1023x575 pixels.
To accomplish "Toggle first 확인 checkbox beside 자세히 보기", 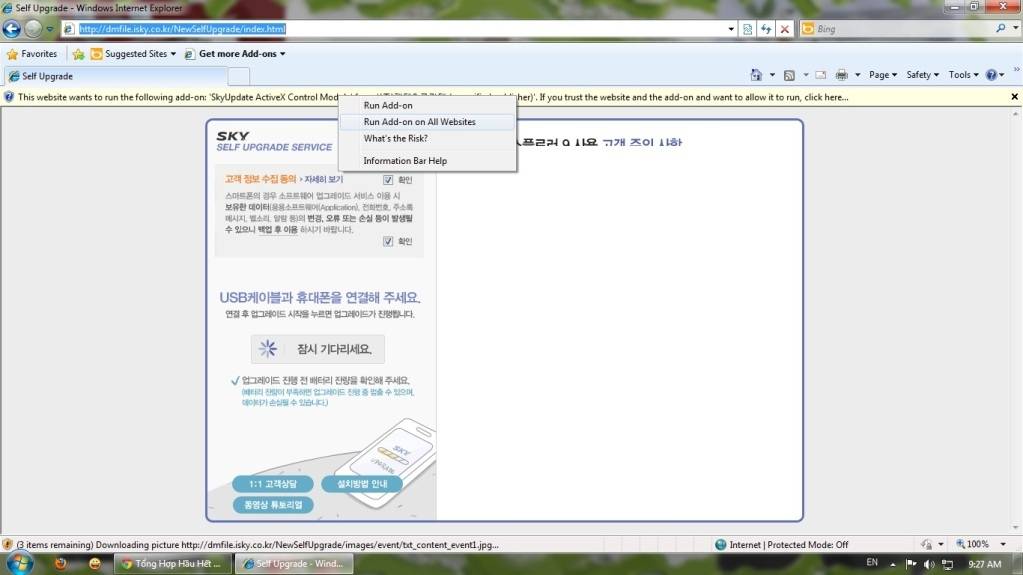I will coord(388,179).
